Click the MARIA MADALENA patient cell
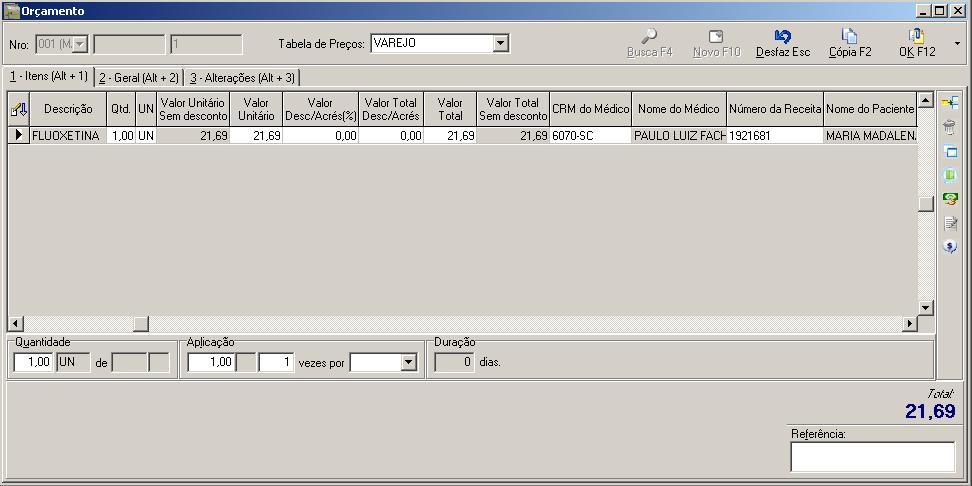 (870, 135)
